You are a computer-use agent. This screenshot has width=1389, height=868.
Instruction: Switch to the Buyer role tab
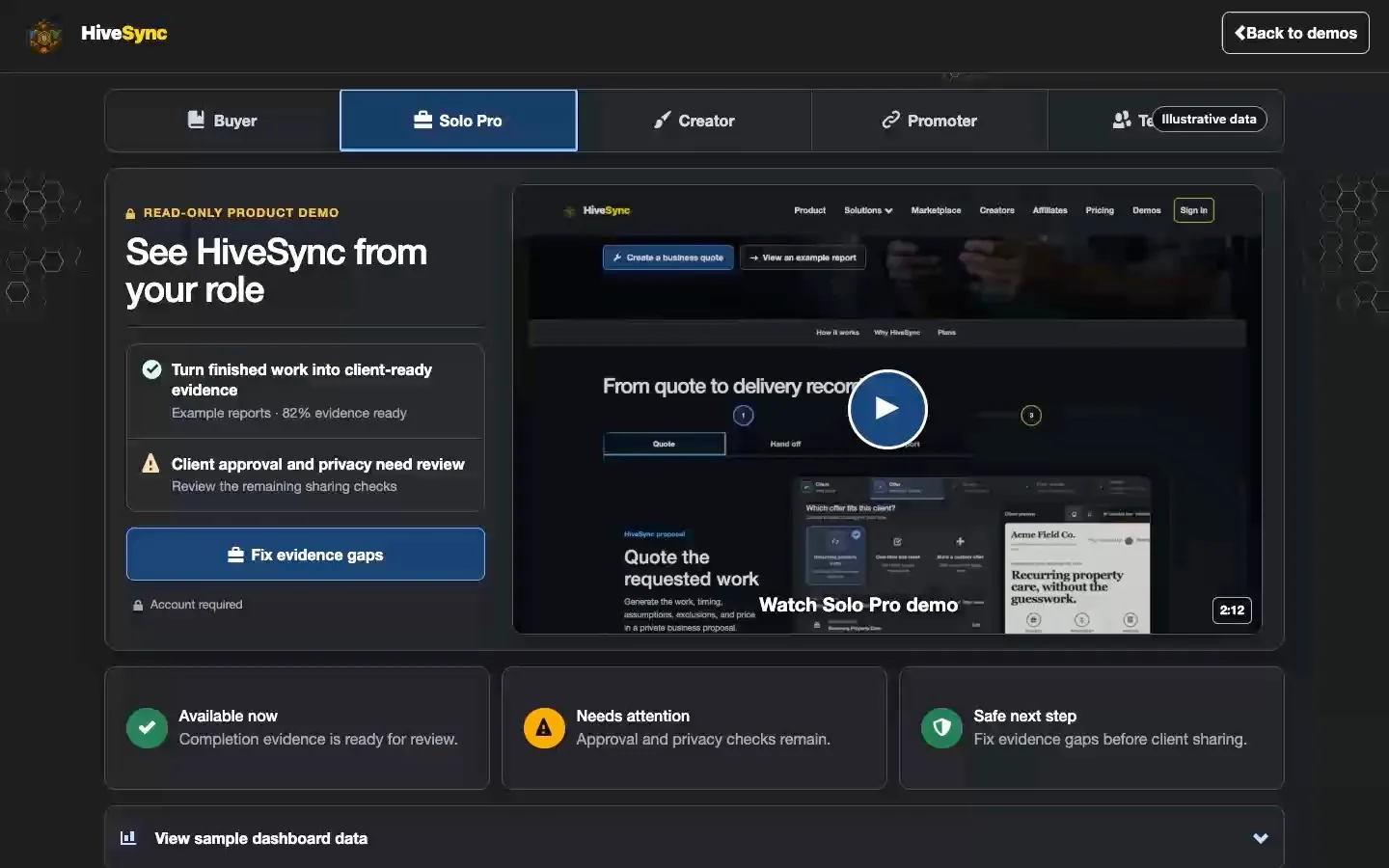[222, 121]
